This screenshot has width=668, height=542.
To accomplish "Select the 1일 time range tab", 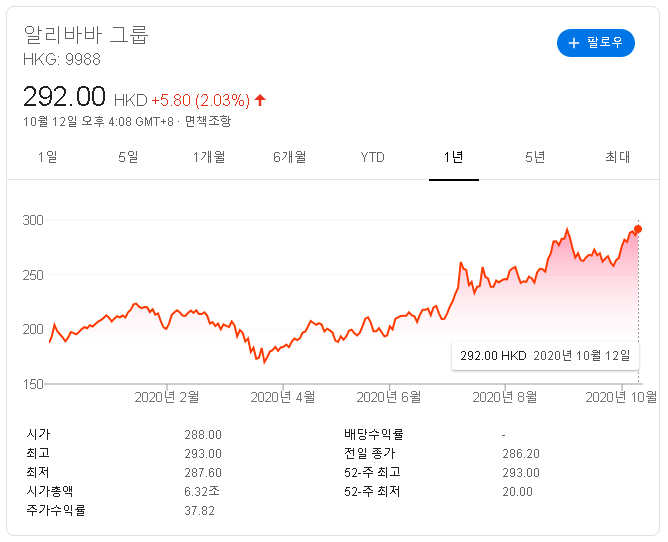I will point(47,157).
